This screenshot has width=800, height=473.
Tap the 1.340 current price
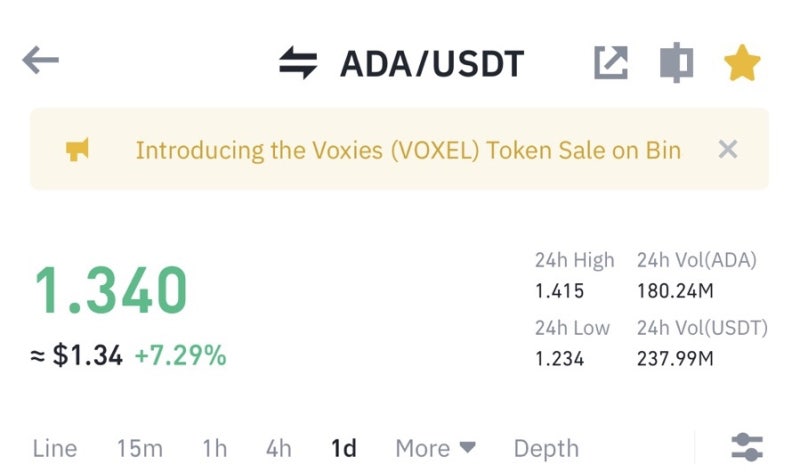pyautogui.click(x=111, y=290)
